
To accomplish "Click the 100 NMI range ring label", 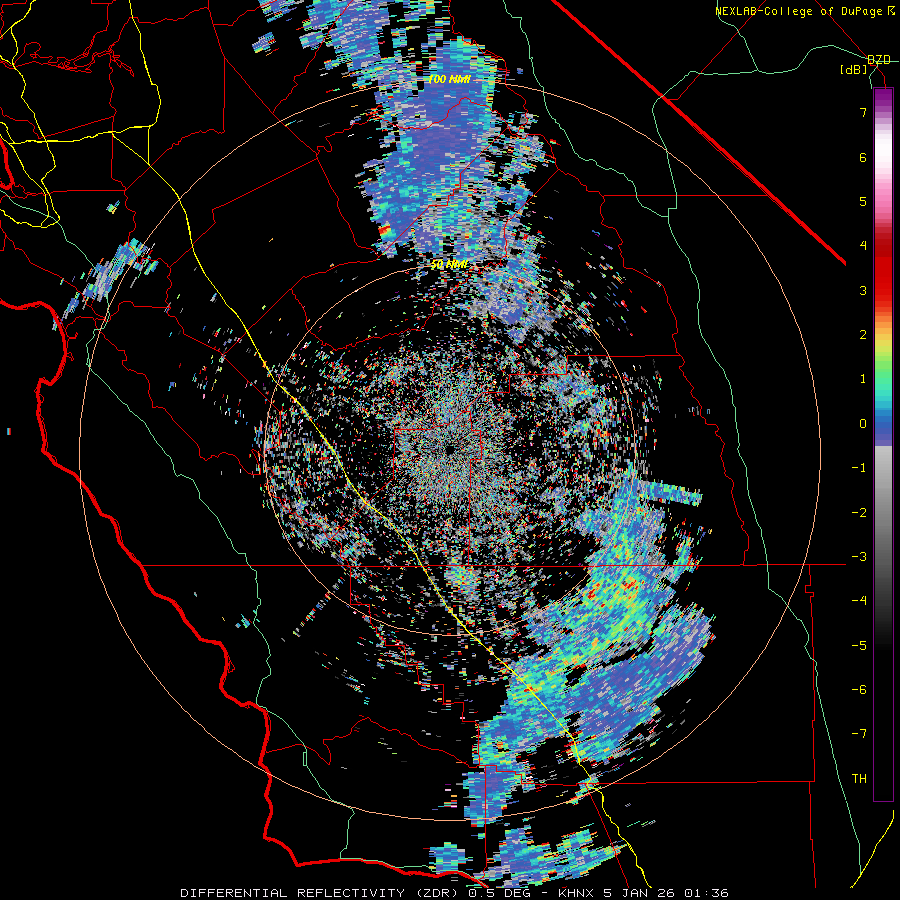I will (x=449, y=79).
